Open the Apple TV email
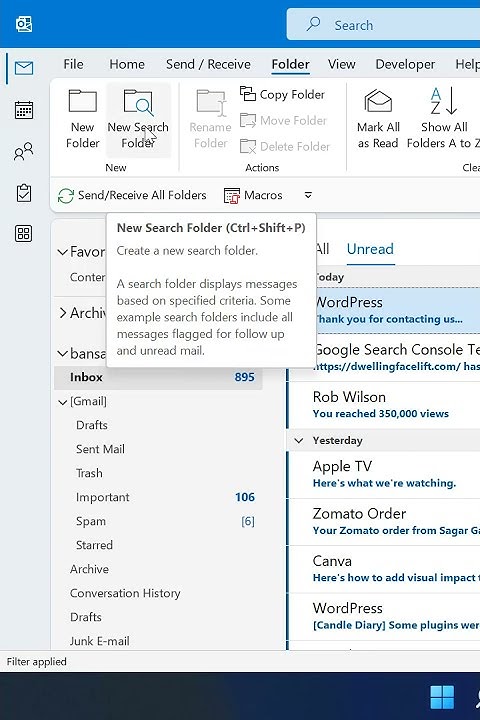Screen dimensions: 480x720 pos(384,474)
